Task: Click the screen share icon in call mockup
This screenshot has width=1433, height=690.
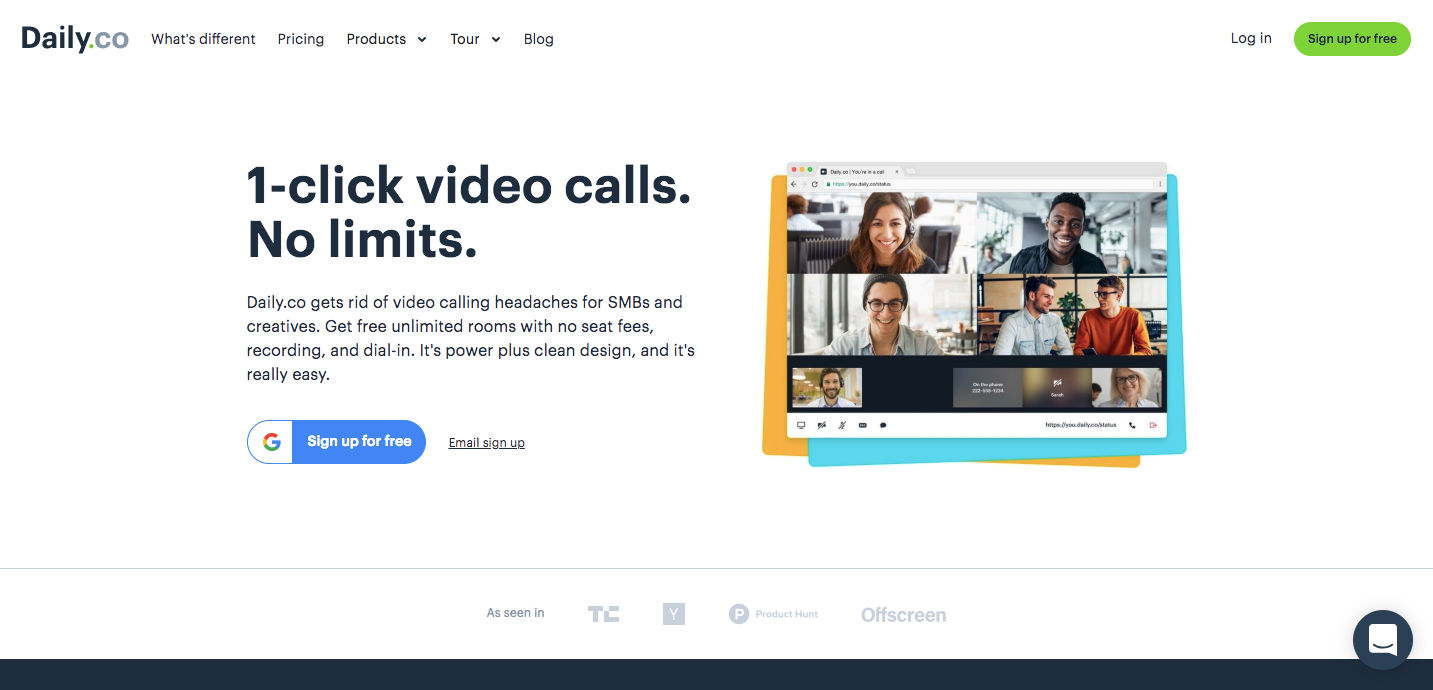Action: click(801, 425)
